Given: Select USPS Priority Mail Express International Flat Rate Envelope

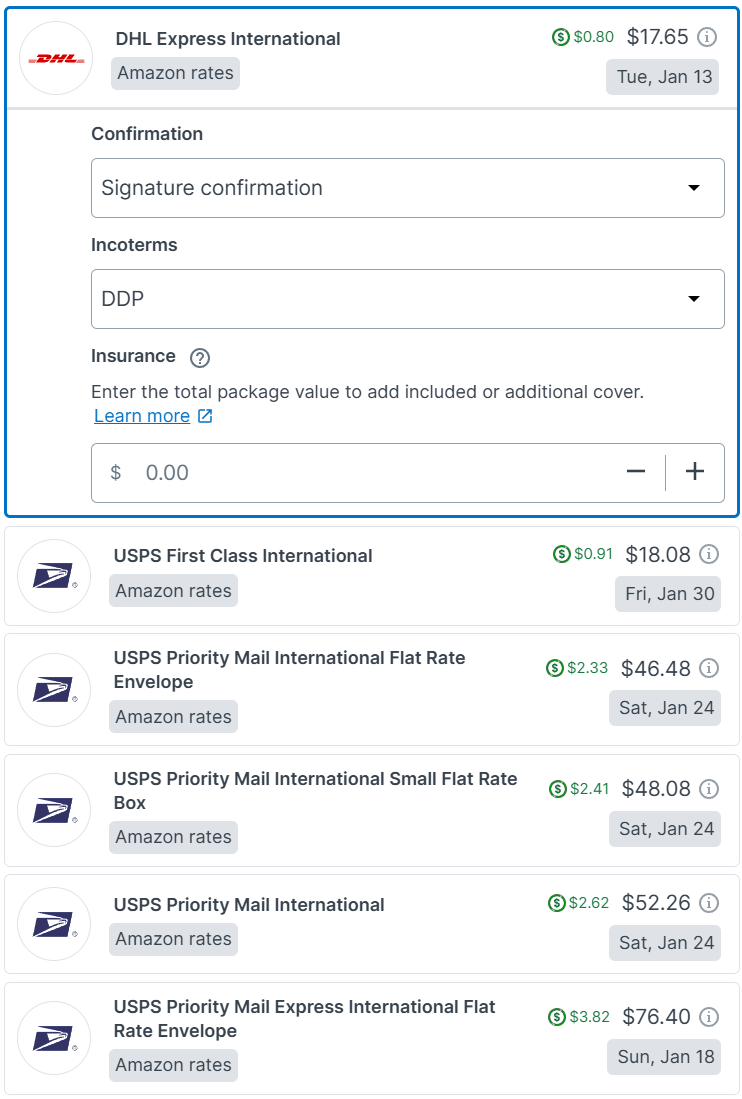Looking at the screenshot, I should click(x=304, y=1018).
